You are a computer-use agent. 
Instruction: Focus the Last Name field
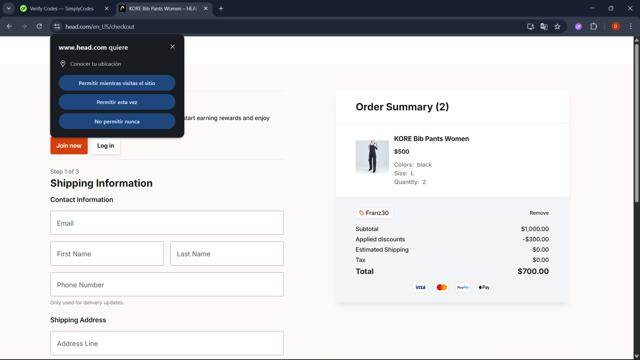click(x=227, y=253)
